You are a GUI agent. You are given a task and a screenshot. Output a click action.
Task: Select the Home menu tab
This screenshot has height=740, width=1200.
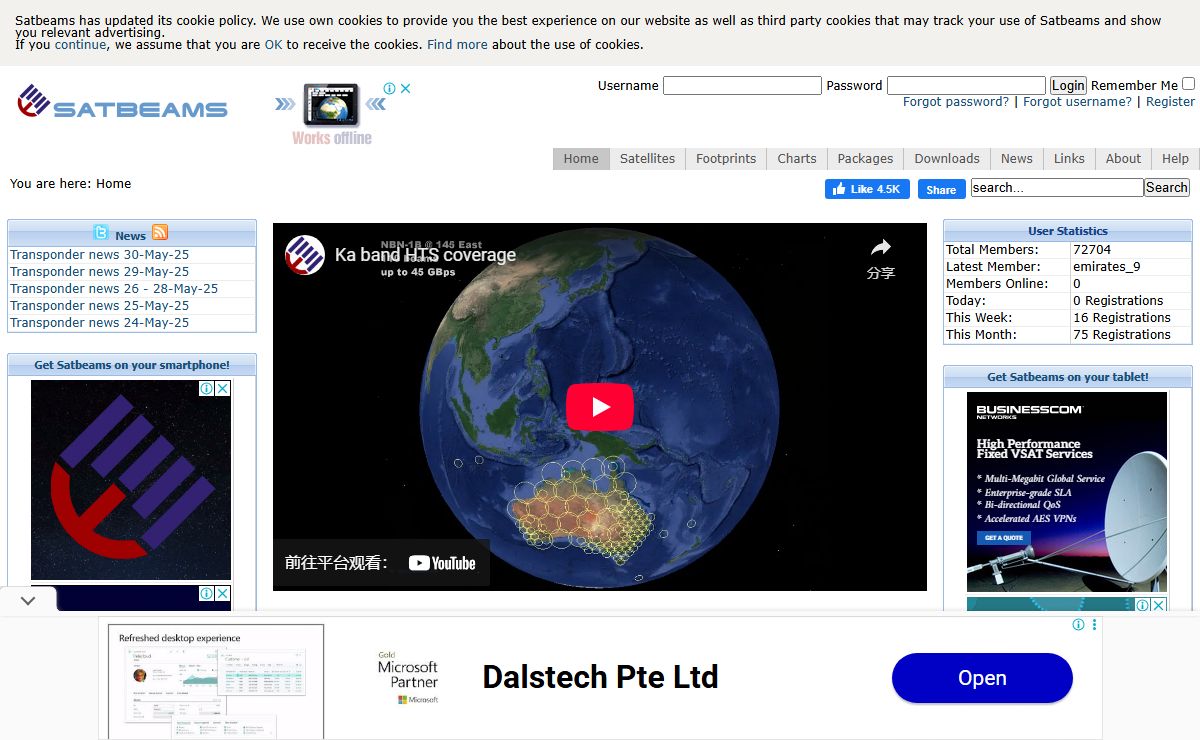pos(581,159)
